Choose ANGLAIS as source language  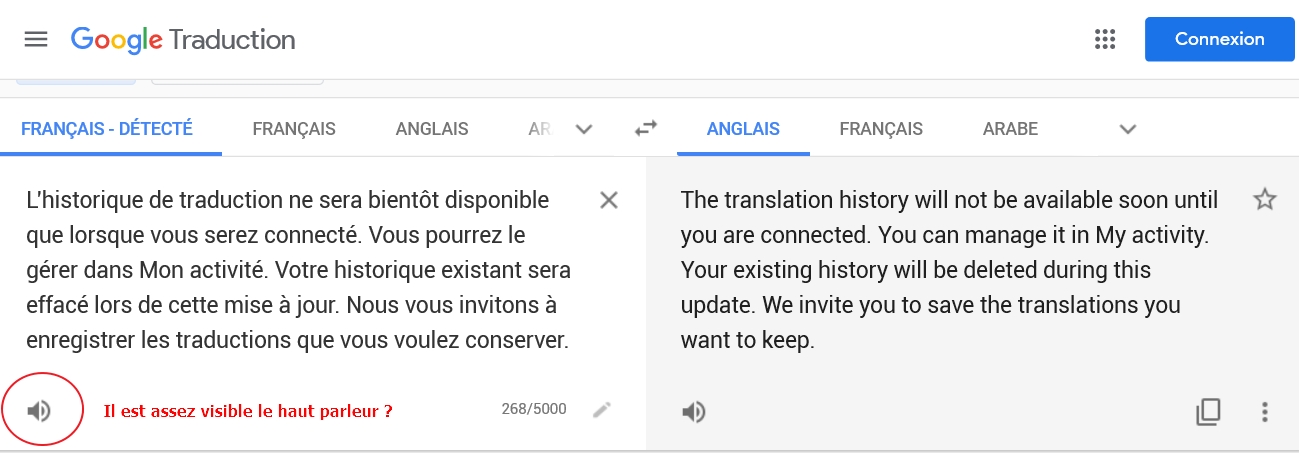coord(432,129)
